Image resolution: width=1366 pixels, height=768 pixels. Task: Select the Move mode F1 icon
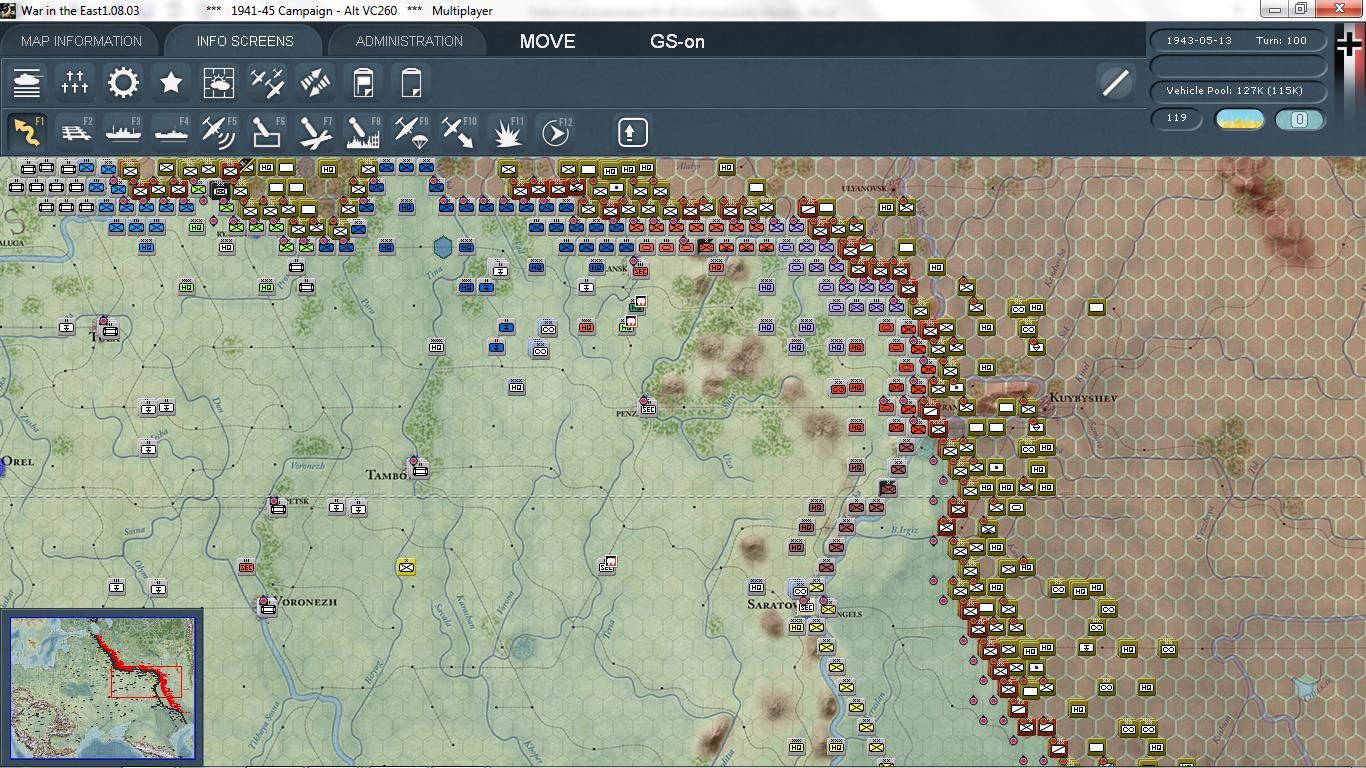tap(28, 132)
